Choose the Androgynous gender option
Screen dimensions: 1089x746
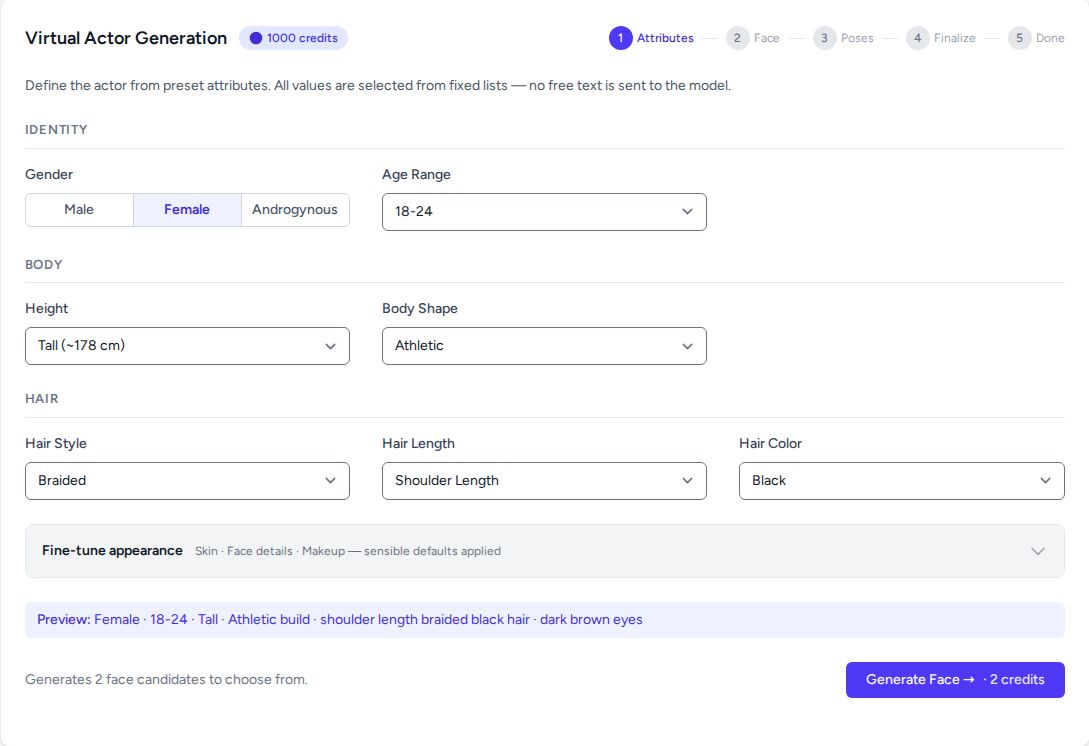(x=295, y=210)
